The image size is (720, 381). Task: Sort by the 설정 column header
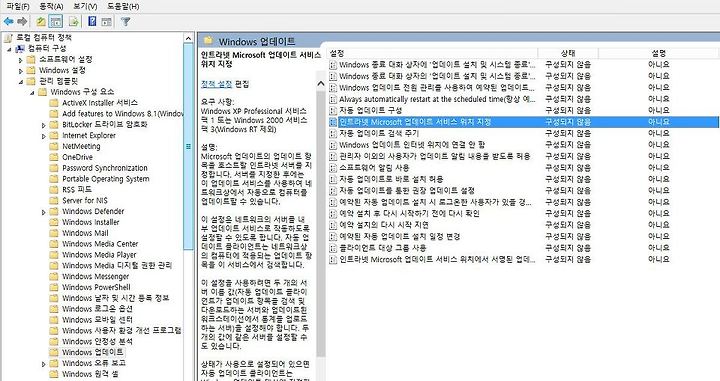tap(433, 53)
